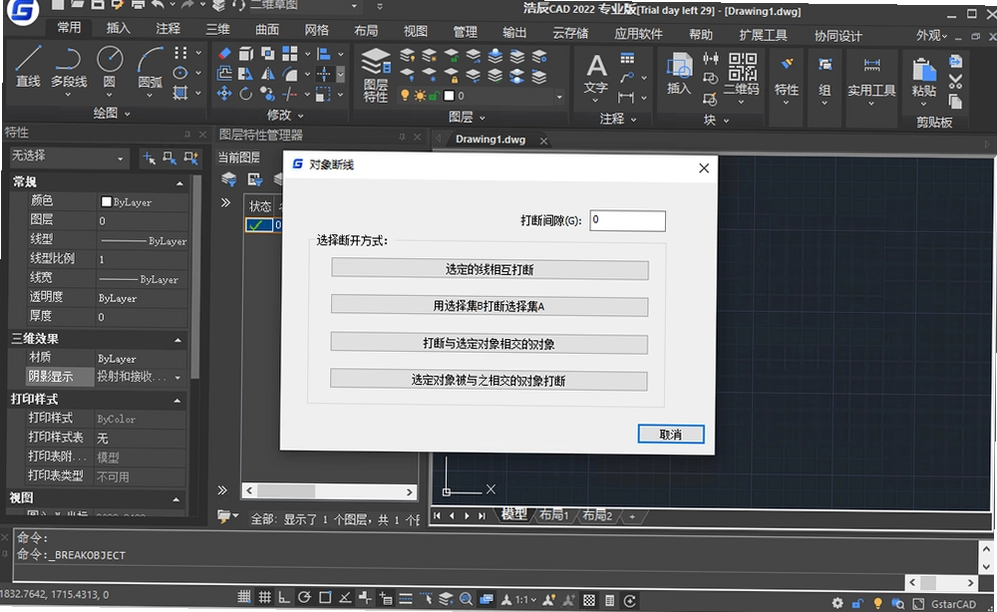
Task: Click the white layer color swatch in 图层 panel
Action: [x=449, y=96]
